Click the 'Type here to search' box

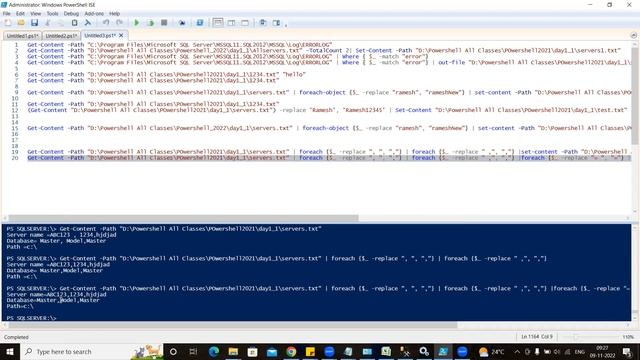pos(92,351)
